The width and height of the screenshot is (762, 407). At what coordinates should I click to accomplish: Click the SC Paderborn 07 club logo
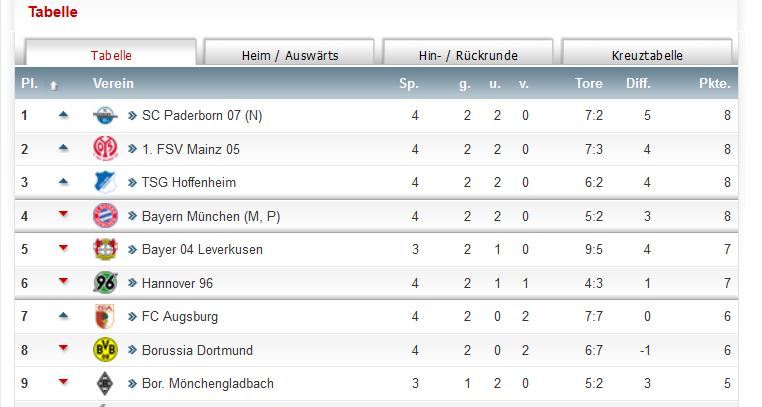pos(105,116)
